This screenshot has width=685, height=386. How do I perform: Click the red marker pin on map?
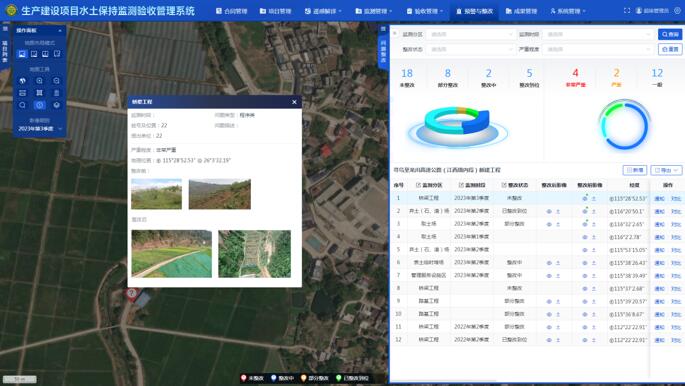coord(131,294)
